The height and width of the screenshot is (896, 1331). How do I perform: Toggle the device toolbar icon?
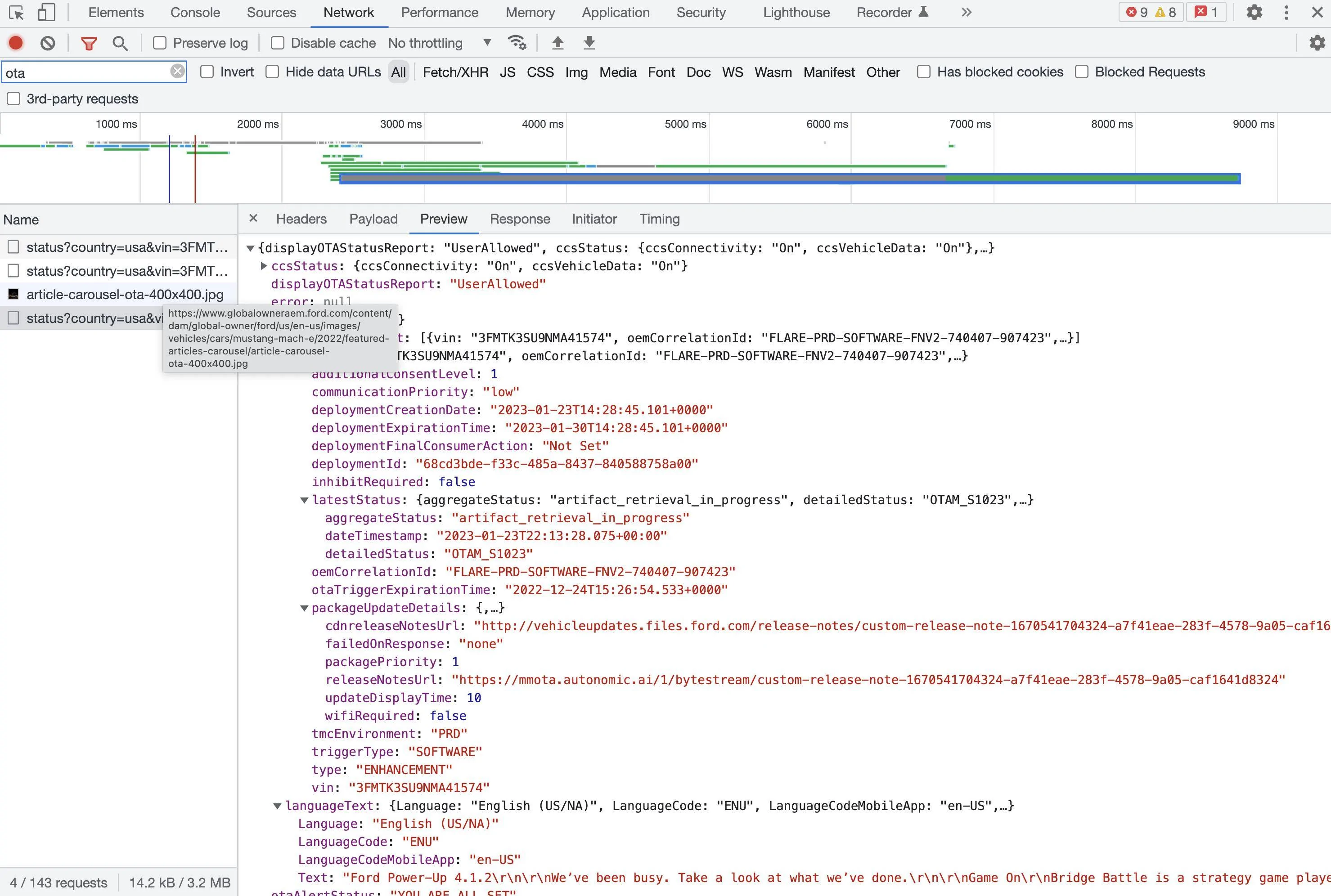coord(46,13)
